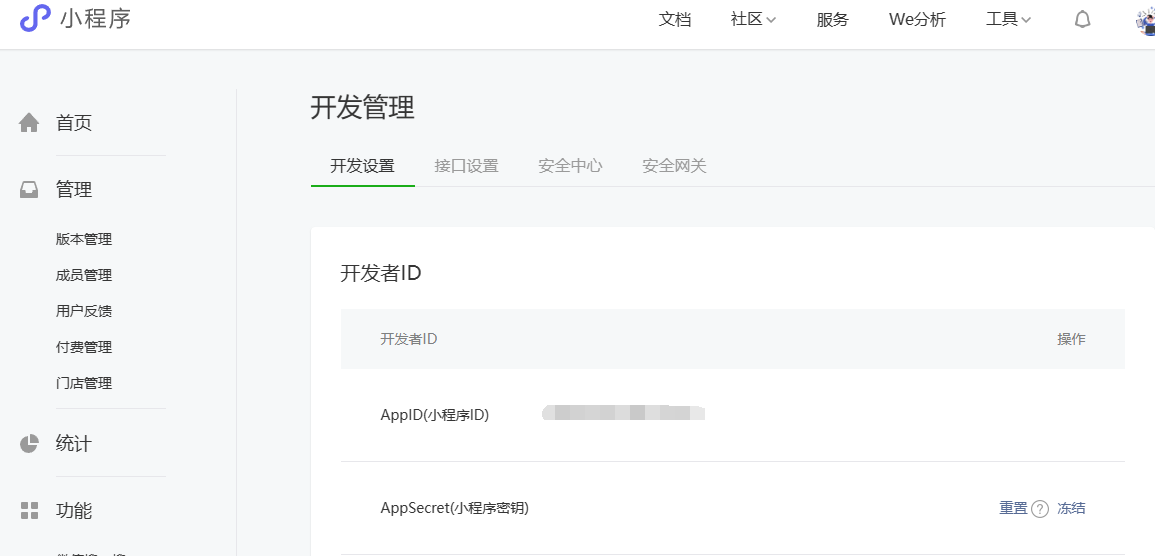Click the blurred AppID value
The image size is (1155, 556).
point(623,412)
